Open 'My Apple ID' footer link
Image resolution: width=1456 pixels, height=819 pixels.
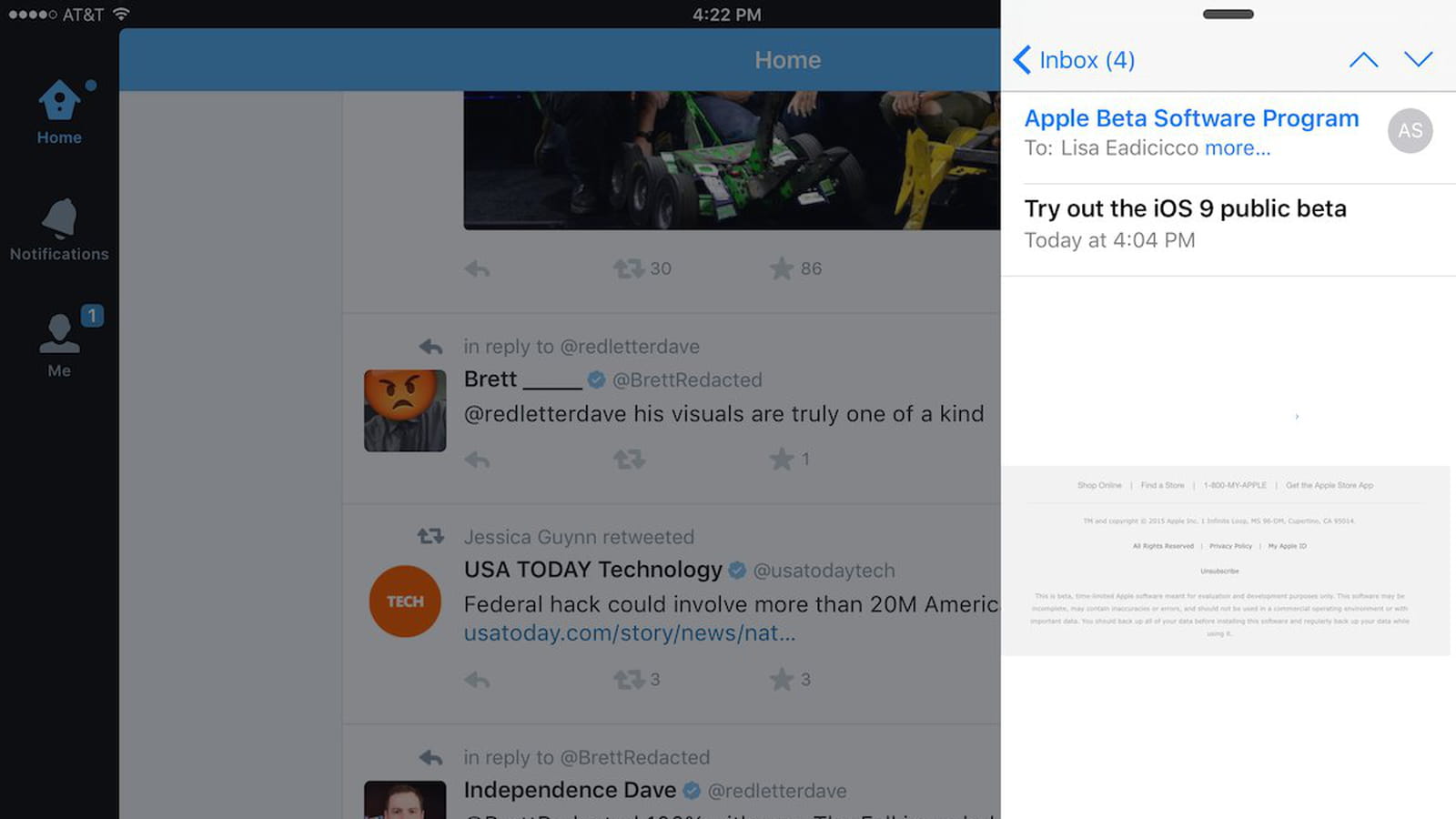[x=1288, y=546]
